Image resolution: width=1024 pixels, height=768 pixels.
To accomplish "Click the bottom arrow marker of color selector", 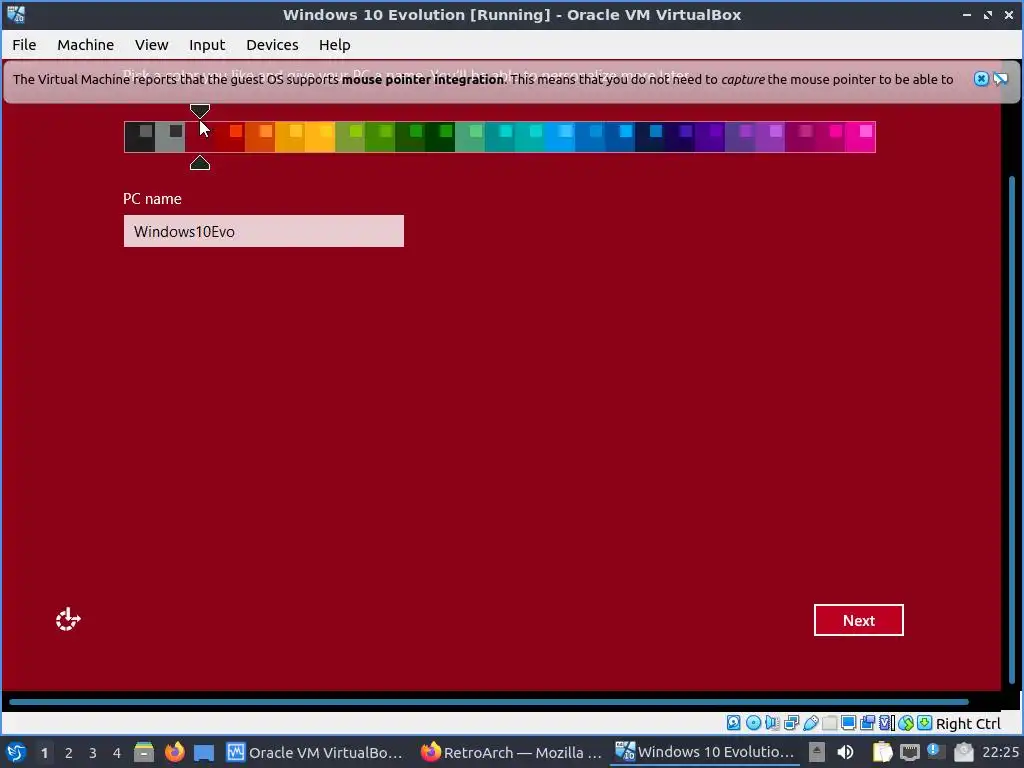I will coord(200,163).
